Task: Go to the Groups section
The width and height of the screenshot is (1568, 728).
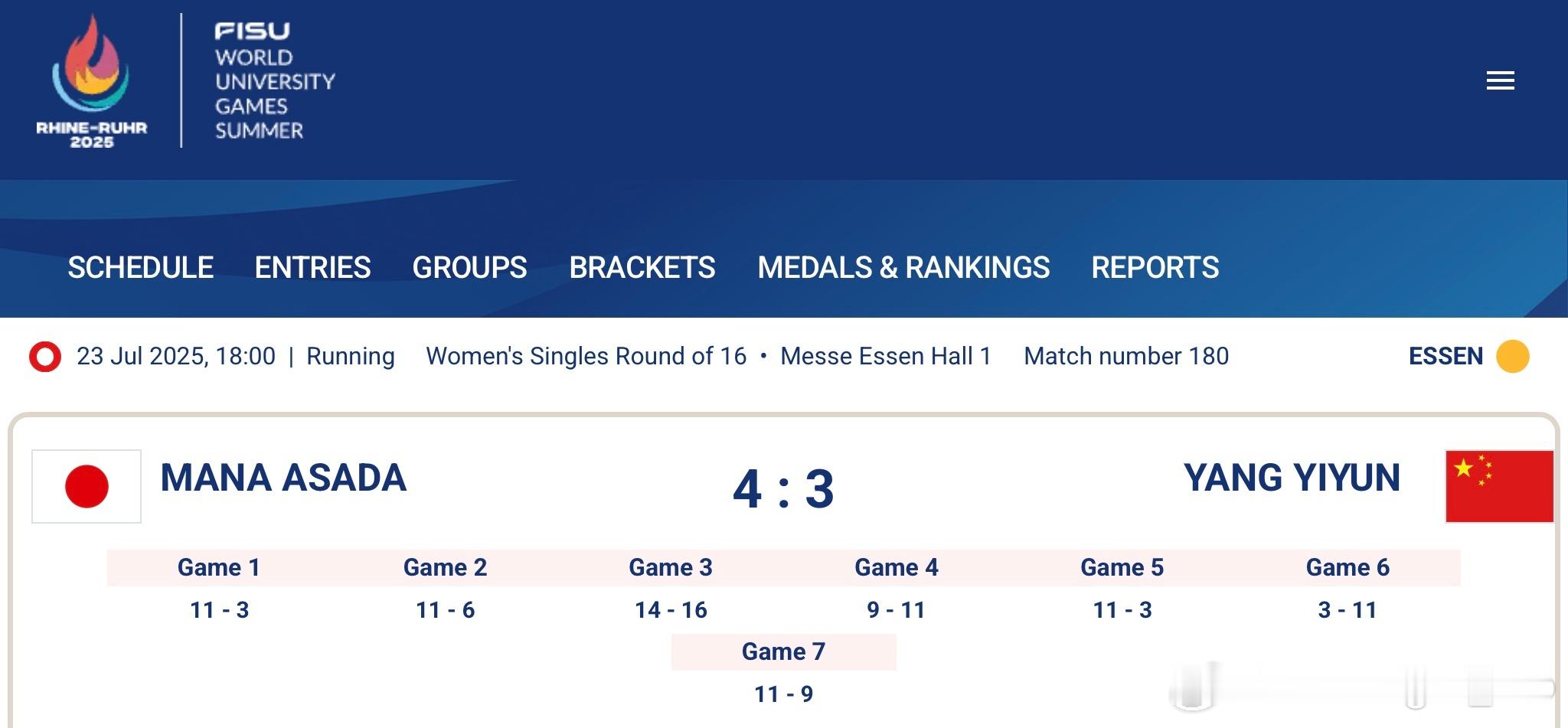Action: coord(469,268)
